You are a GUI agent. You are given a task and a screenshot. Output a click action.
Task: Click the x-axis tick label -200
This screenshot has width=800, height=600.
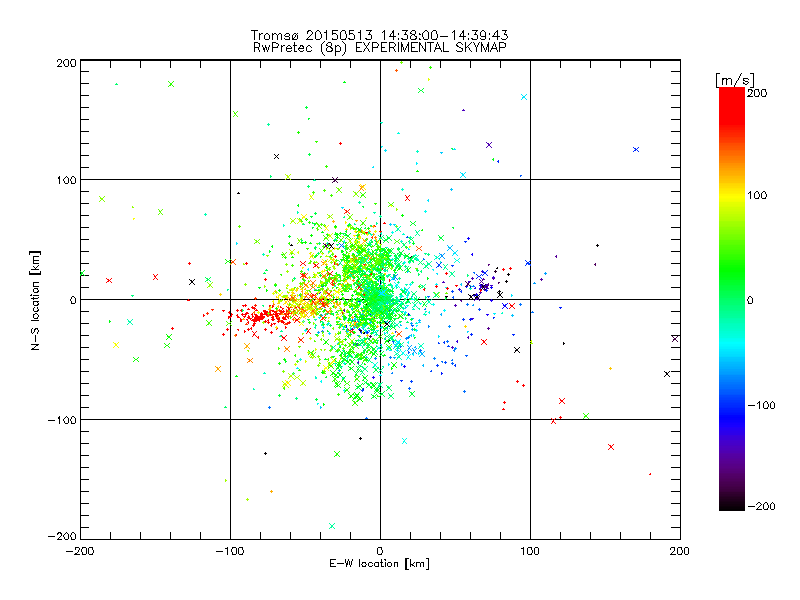(80, 552)
